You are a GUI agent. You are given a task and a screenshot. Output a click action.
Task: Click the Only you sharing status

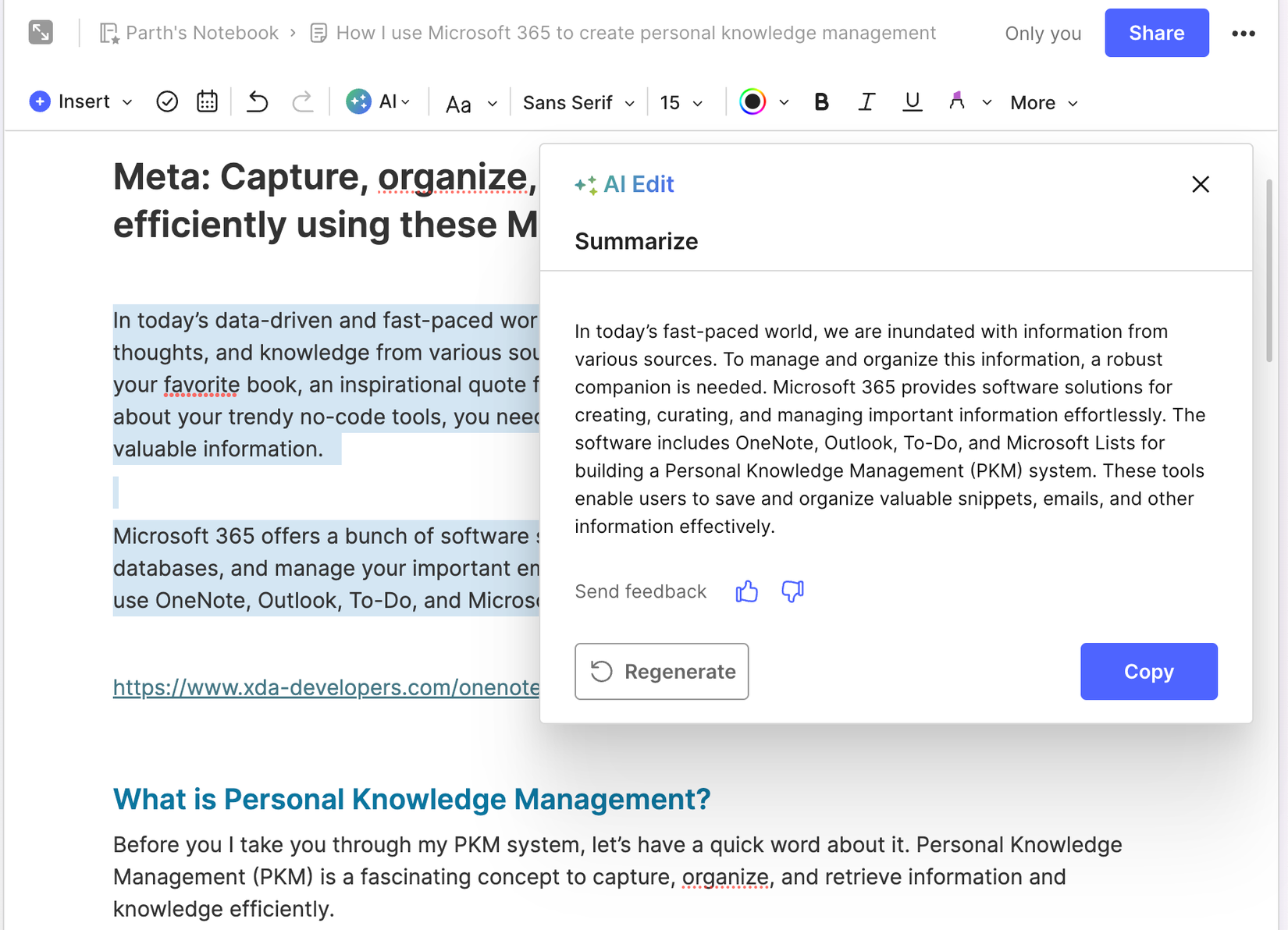1043,34
